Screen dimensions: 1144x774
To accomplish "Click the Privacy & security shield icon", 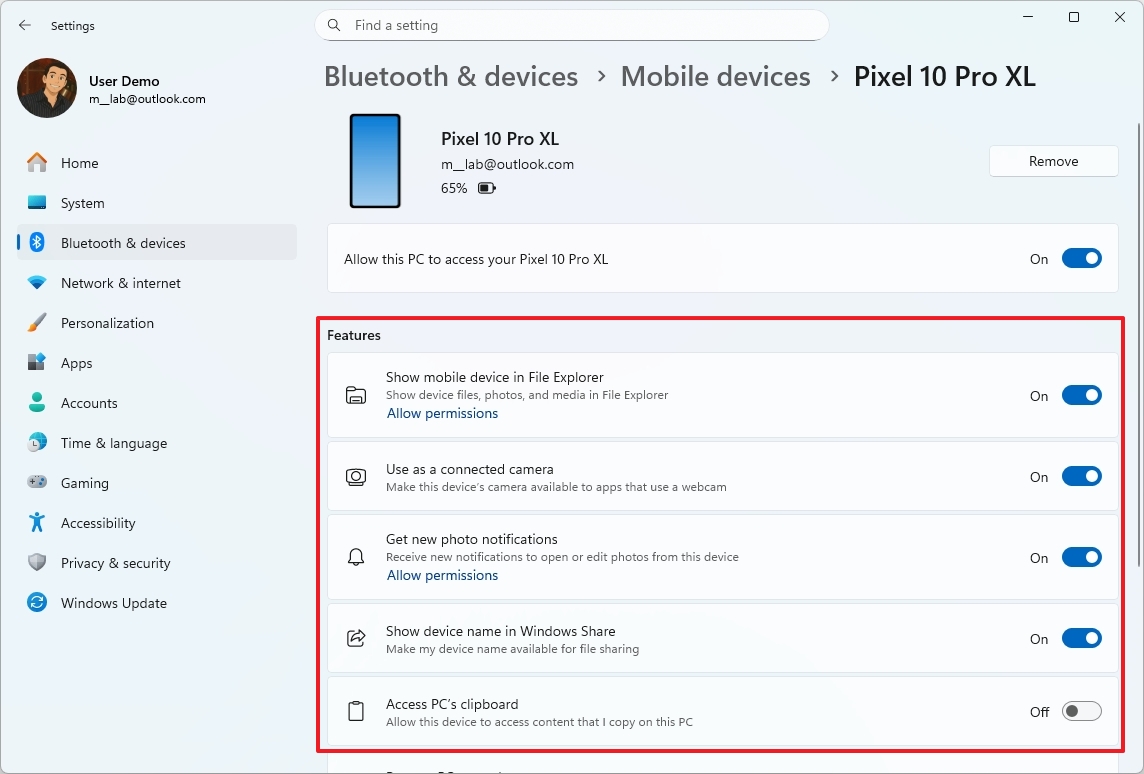I will [x=37, y=563].
